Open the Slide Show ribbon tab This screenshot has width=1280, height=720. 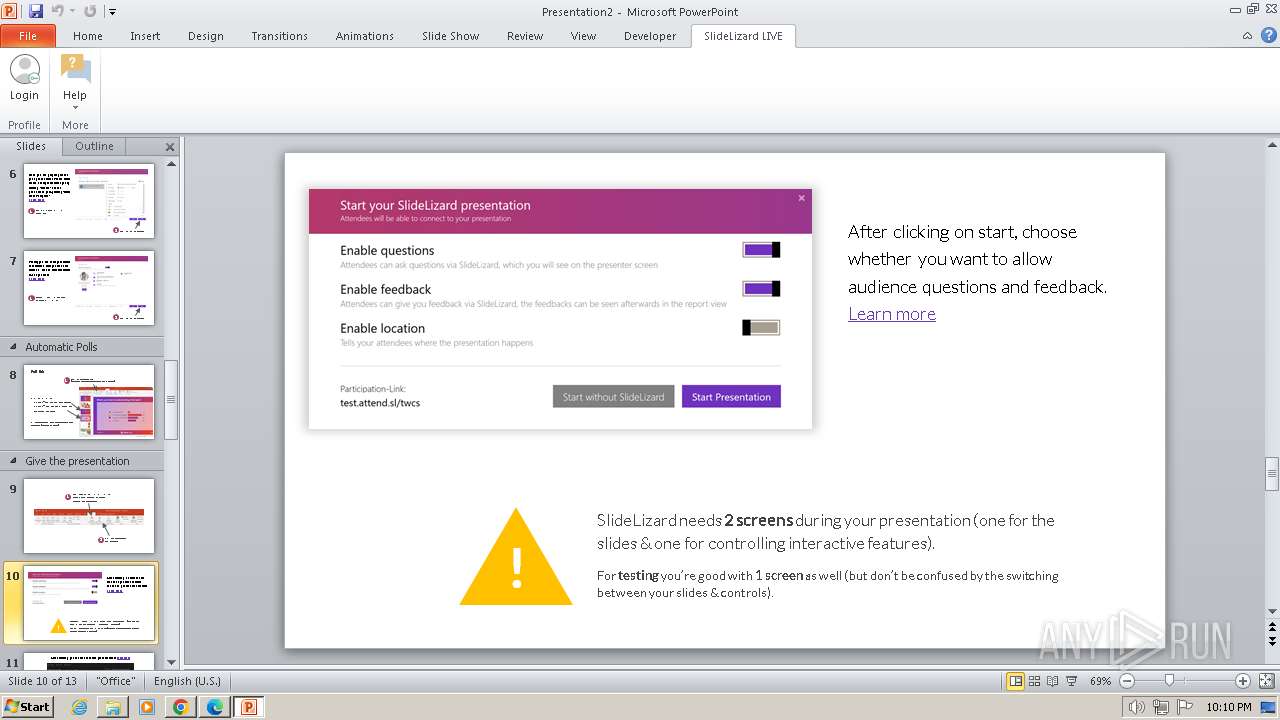[x=450, y=36]
